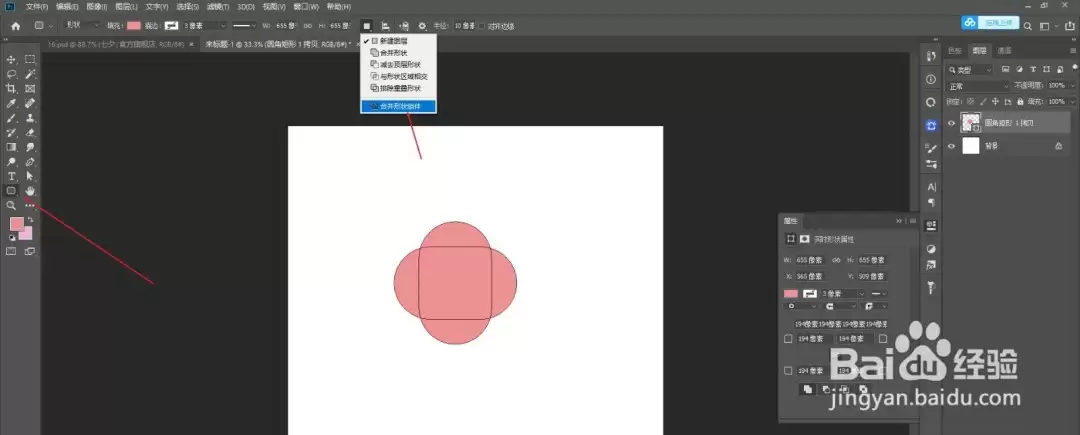Select the Move tool
The width and height of the screenshot is (1080, 435).
click(x=11, y=59)
